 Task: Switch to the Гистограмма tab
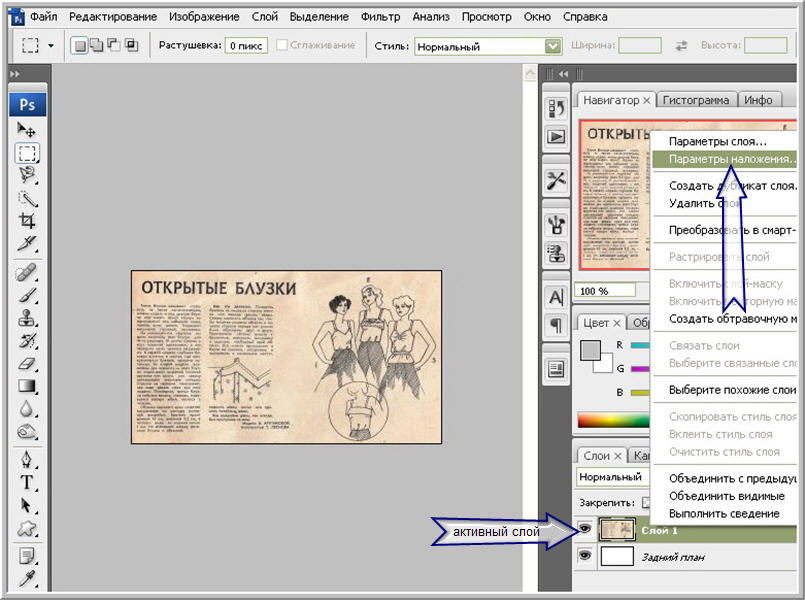(698, 100)
